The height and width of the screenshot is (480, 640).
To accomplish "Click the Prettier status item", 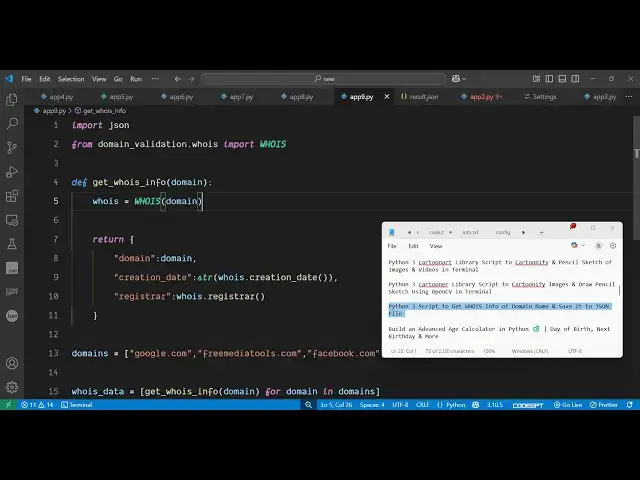I will tap(604, 404).
